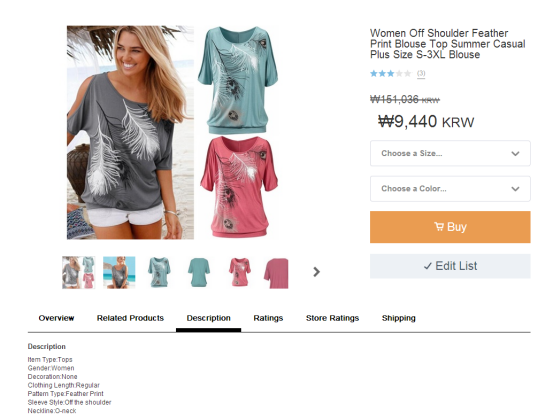Click the star rating icons
This screenshot has height=420, width=554.
[x=390, y=73]
